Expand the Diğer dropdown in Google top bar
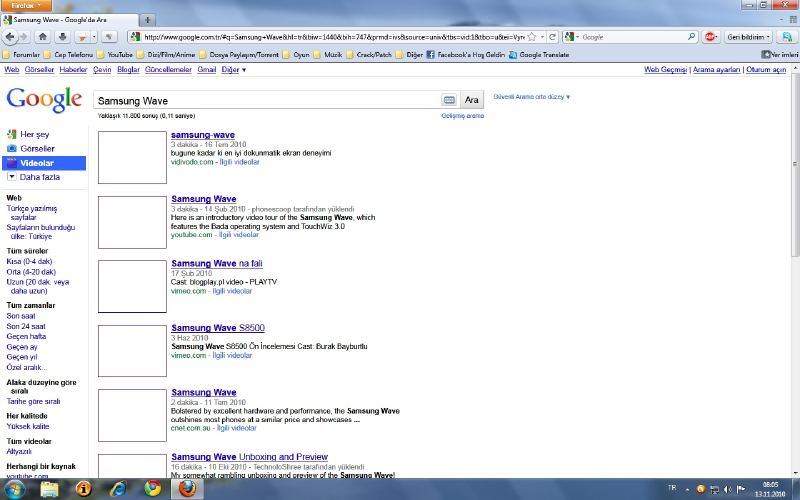This screenshot has height=500, width=800. [x=234, y=69]
